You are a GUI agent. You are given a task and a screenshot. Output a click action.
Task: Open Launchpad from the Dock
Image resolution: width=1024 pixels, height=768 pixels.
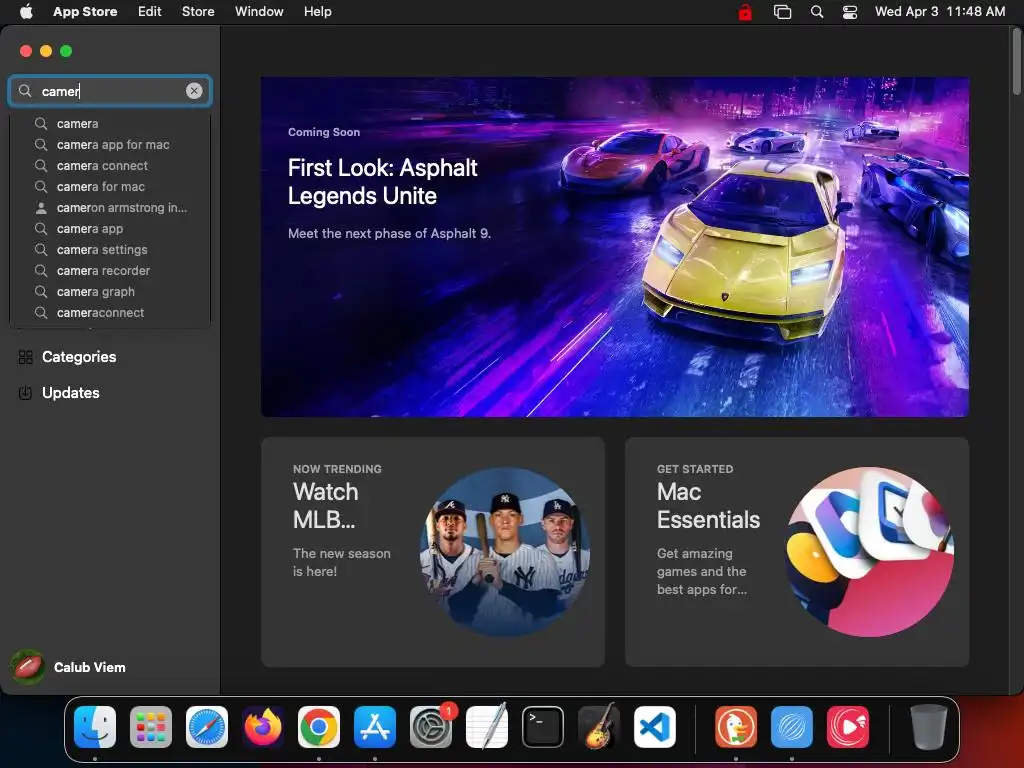point(151,727)
